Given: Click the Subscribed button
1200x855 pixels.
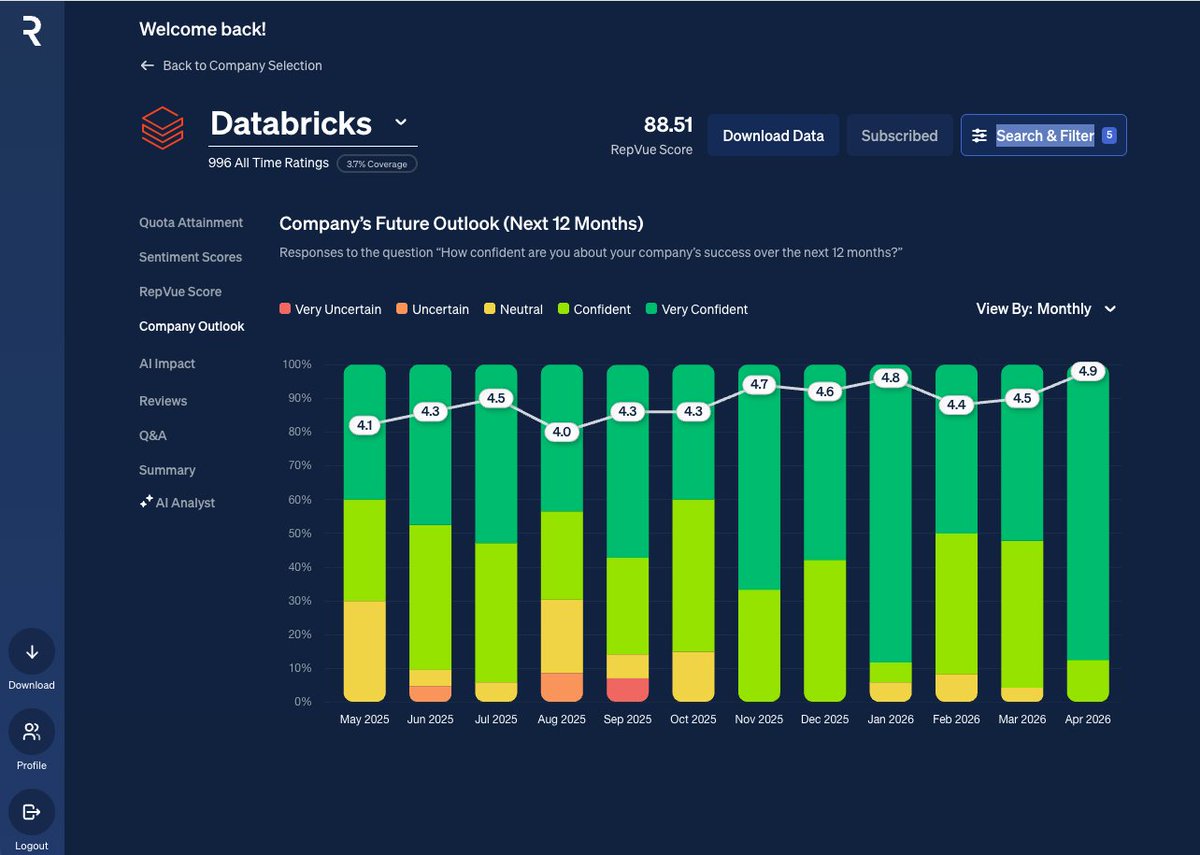Looking at the screenshot, I should tap(899, 135).
